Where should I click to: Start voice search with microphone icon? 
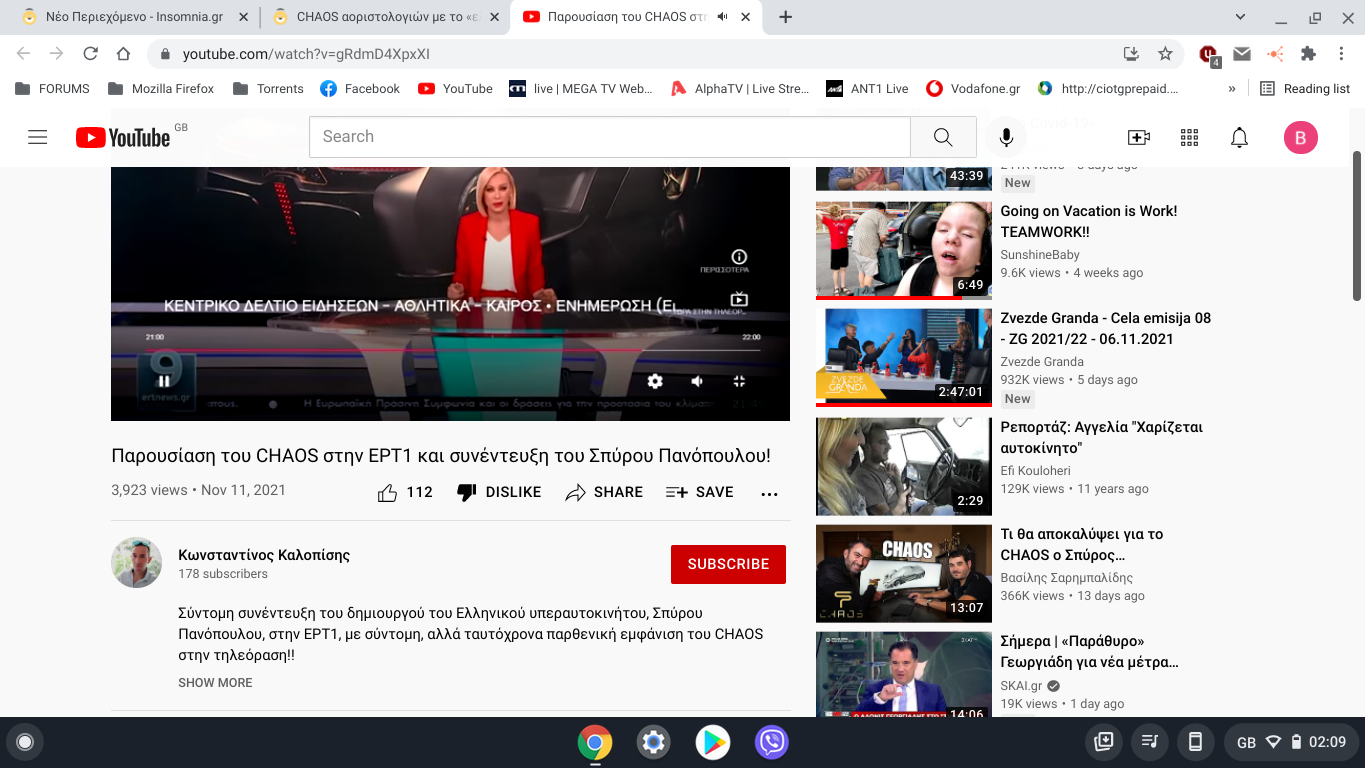click(1006, 137)
